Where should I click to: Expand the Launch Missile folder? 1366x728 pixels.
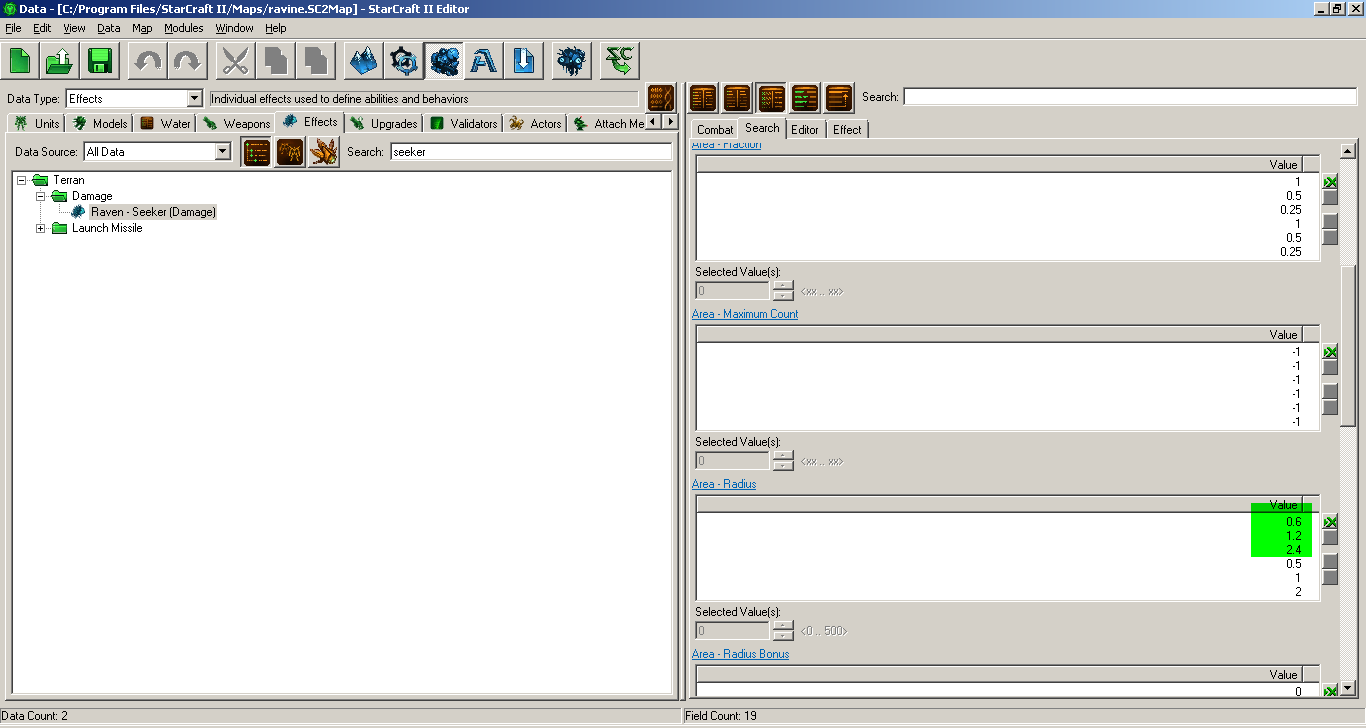[x=41, y=228]
